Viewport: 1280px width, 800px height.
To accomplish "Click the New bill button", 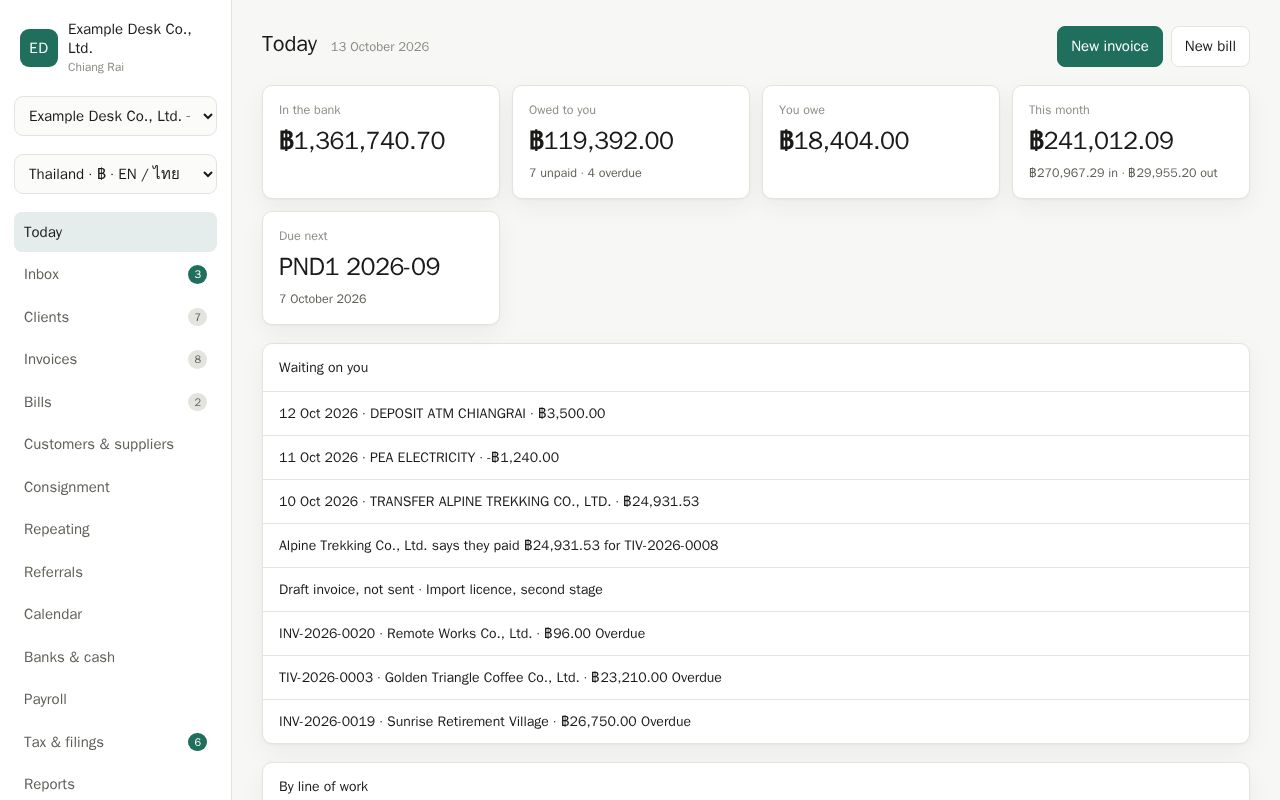I will pyautogui.click(x=1210, y=46).
